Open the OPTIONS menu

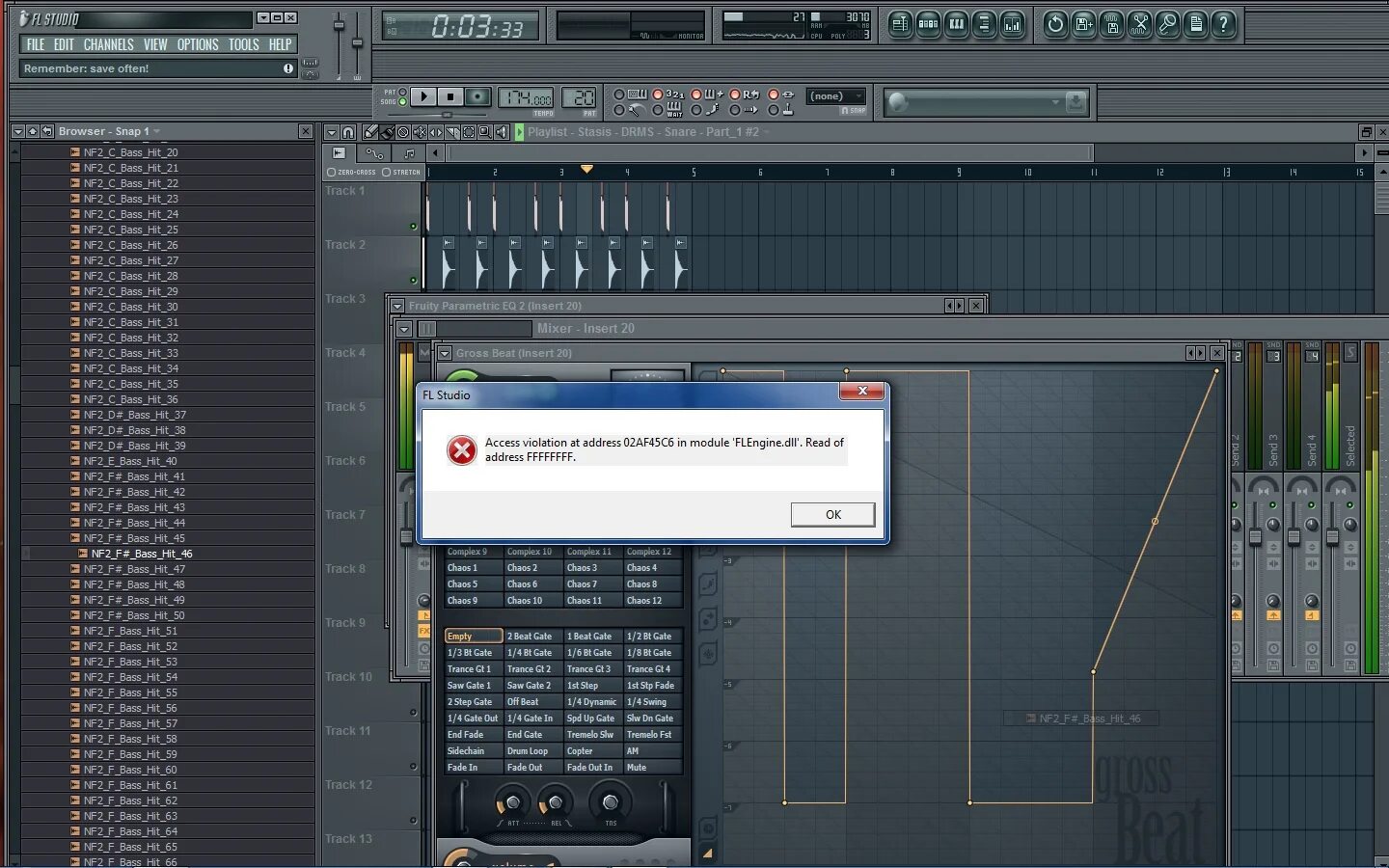[x=198, y=44]
